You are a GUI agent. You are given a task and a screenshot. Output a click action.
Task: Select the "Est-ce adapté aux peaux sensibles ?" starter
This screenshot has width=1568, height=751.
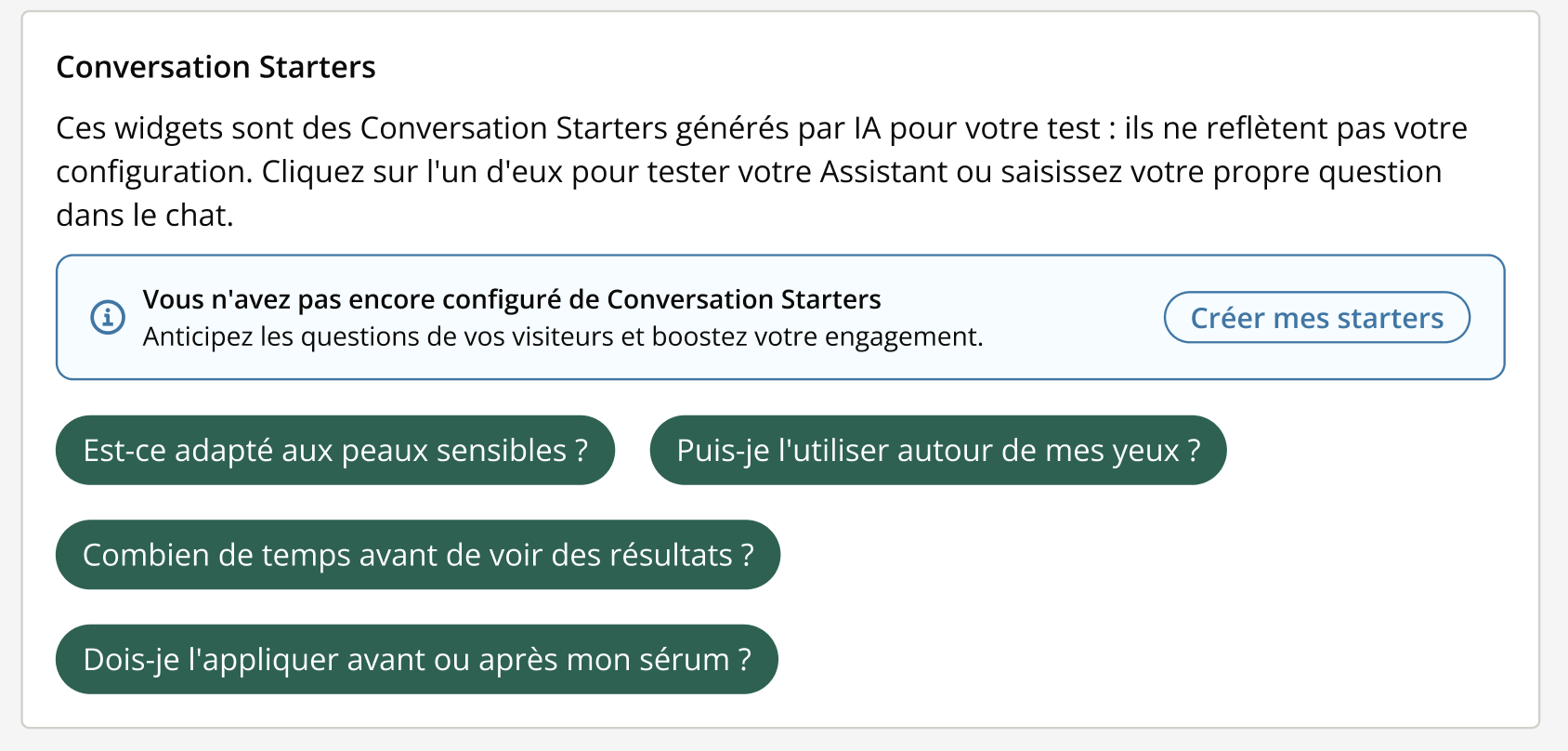click(334, 451)
